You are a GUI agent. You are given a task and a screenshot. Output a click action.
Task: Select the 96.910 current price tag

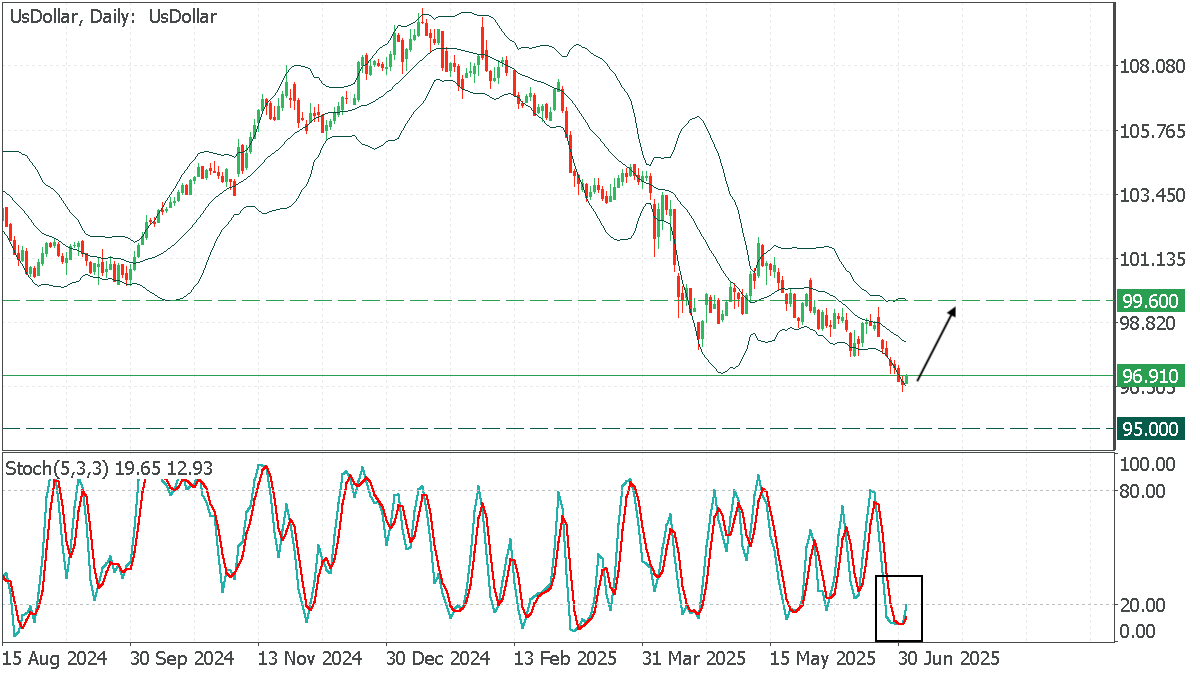pyautogui.click(x=1151, y=376)
